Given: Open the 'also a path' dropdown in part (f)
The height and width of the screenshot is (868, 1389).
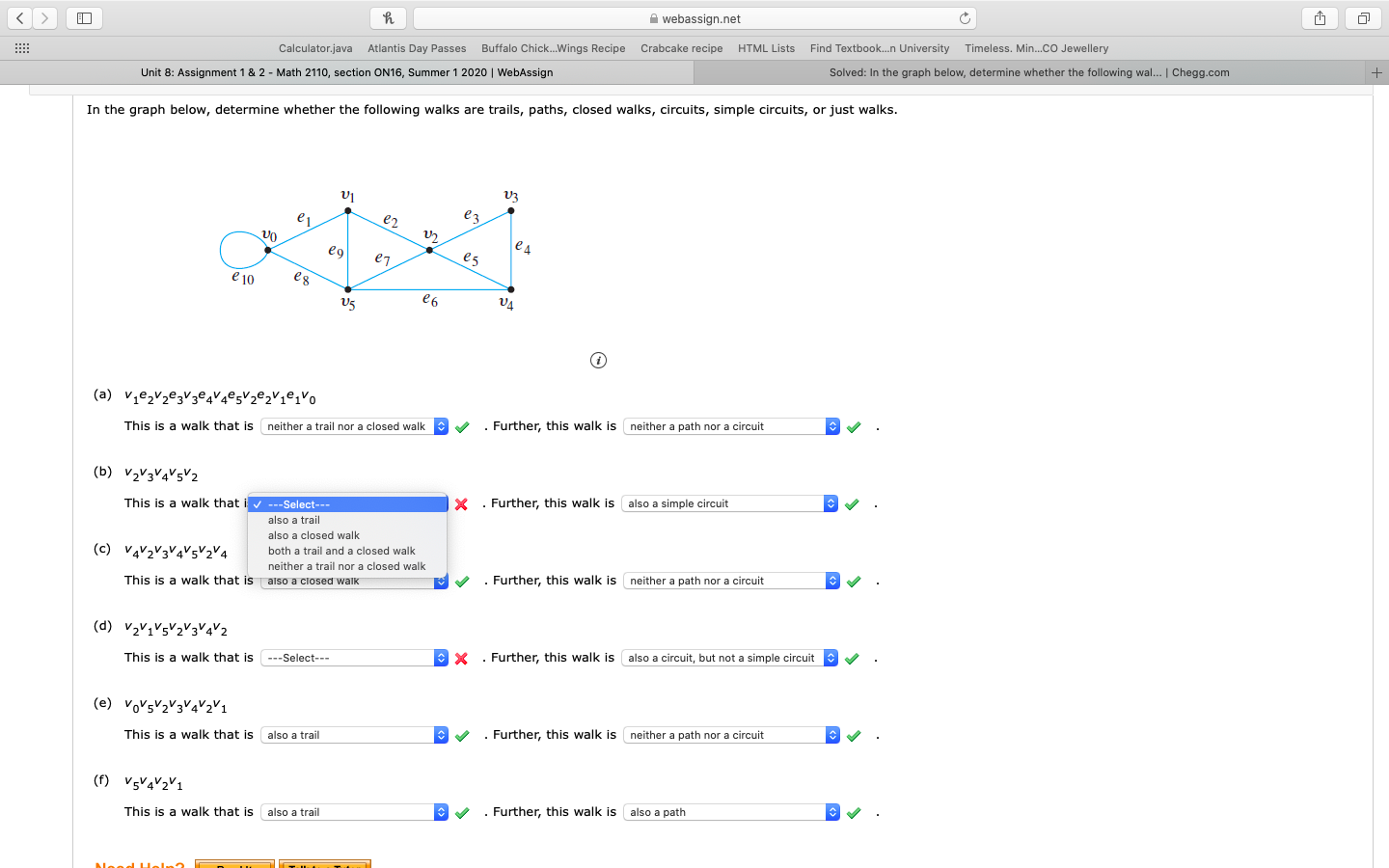Looking at the screenshot, I should click(728, 811).
